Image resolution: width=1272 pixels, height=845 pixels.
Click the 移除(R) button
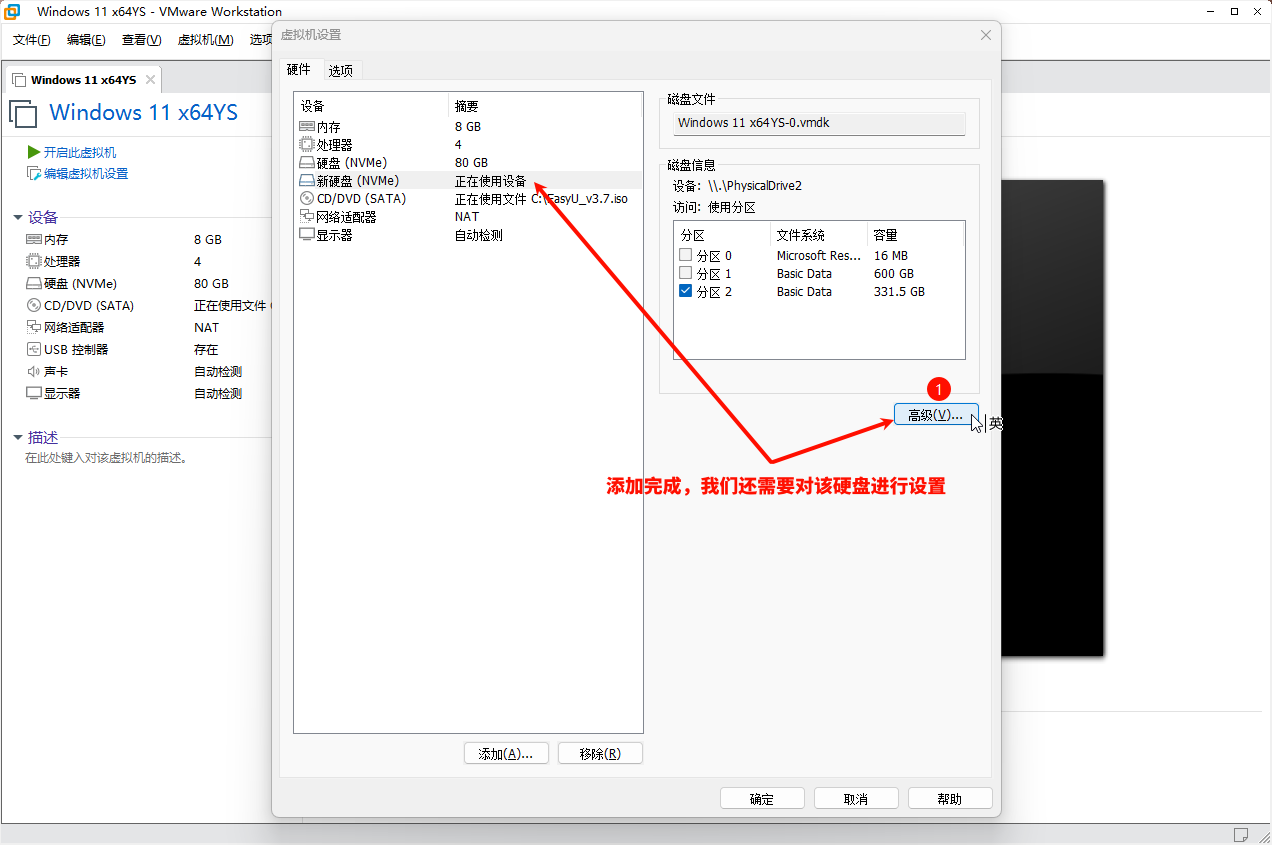pyautogui.click(x=600, y=754)
